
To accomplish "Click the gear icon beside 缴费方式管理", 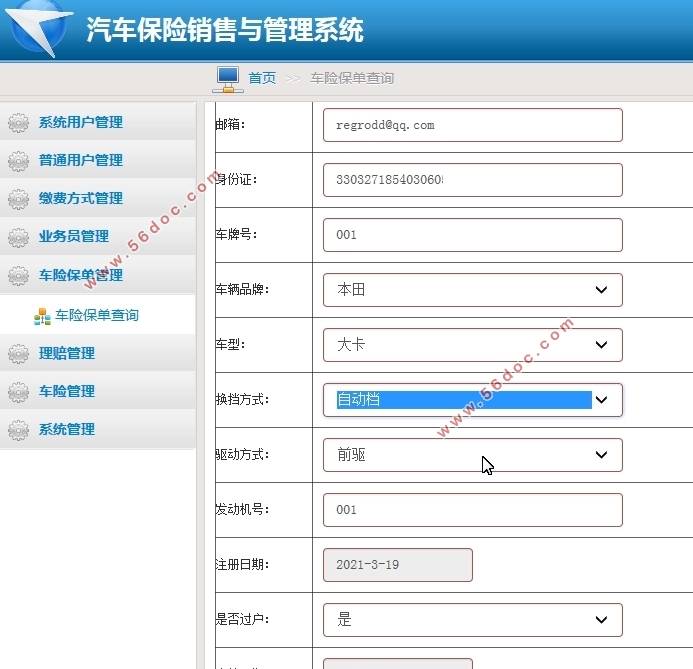I will click(18, 199).
